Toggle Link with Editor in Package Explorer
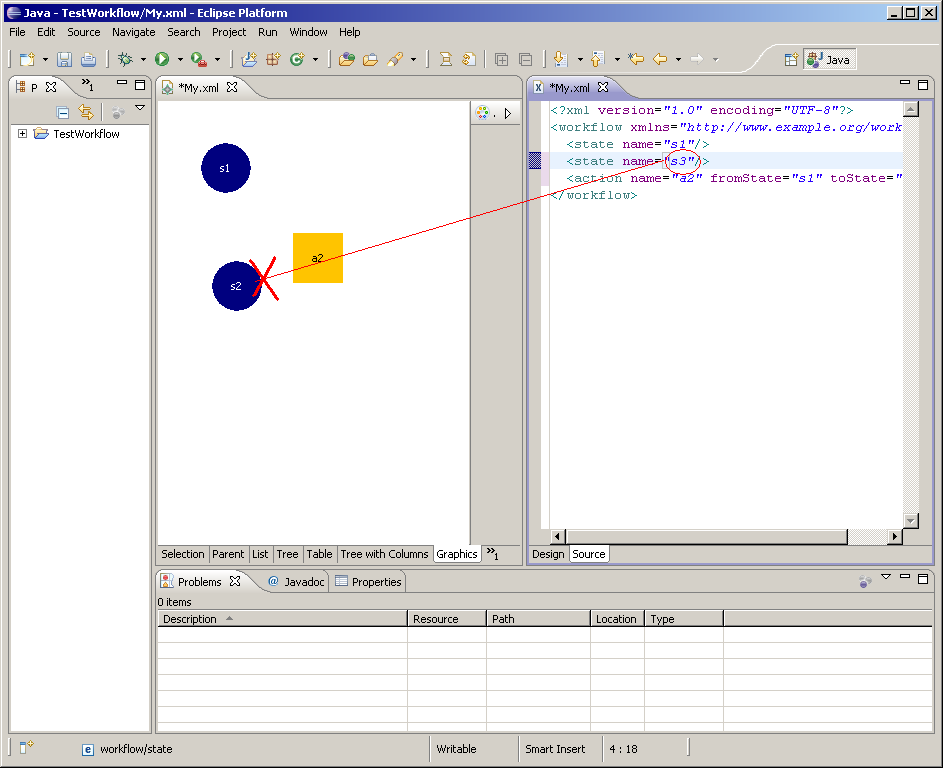This screenshot has height=768, width=943. point(86,113)
